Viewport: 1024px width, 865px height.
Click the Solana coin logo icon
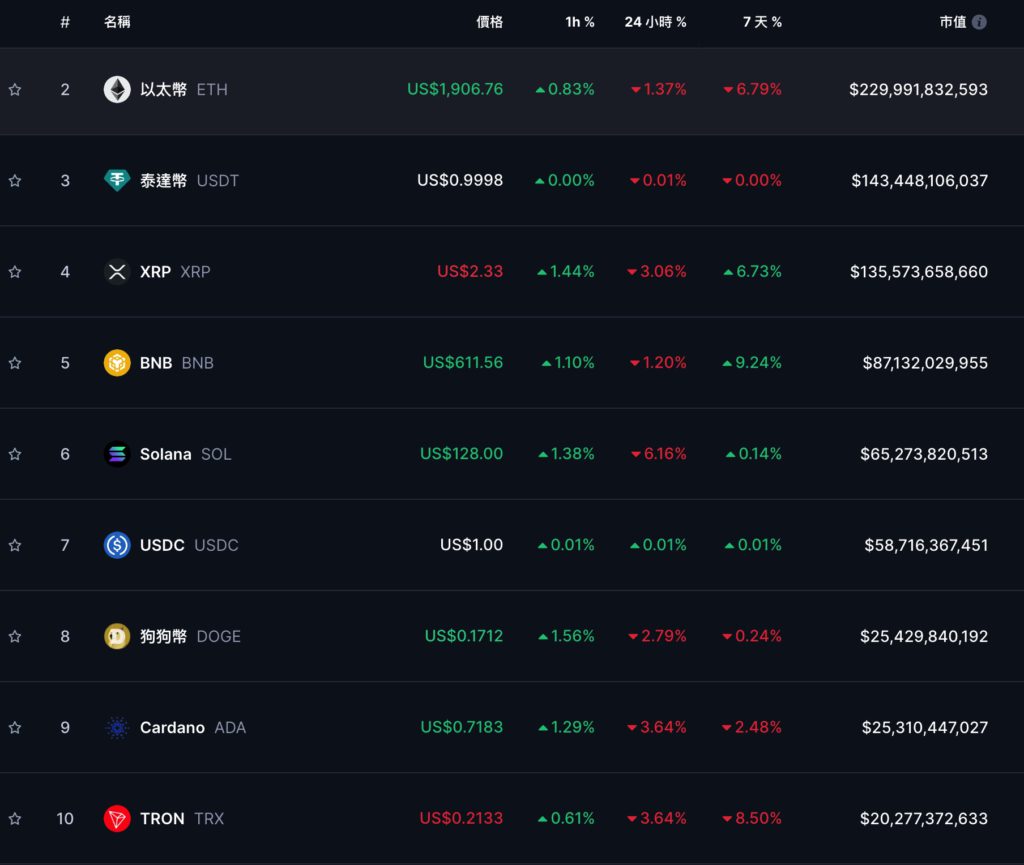[x=117, y=454]
